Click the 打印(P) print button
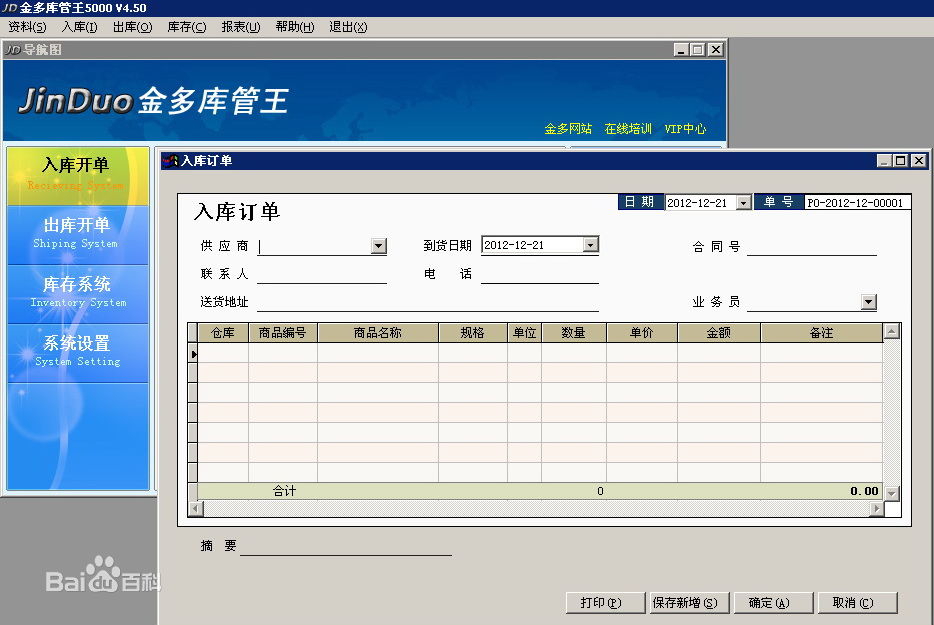Viewport: 934px width, 625px height. pyautogui.click(x=601, y=603)
